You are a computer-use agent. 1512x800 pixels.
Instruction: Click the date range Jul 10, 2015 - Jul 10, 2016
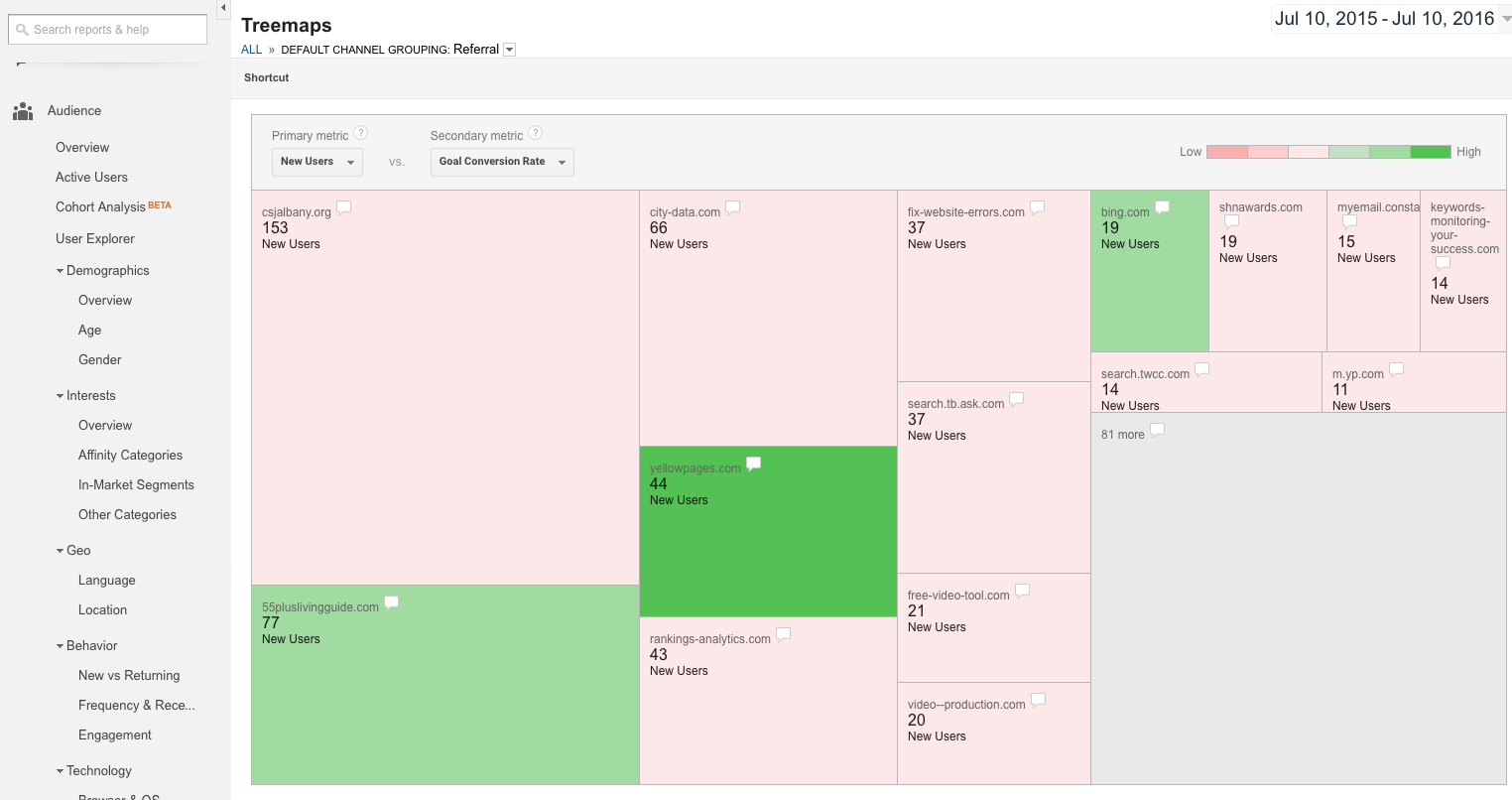click(x=1384, y=19)
